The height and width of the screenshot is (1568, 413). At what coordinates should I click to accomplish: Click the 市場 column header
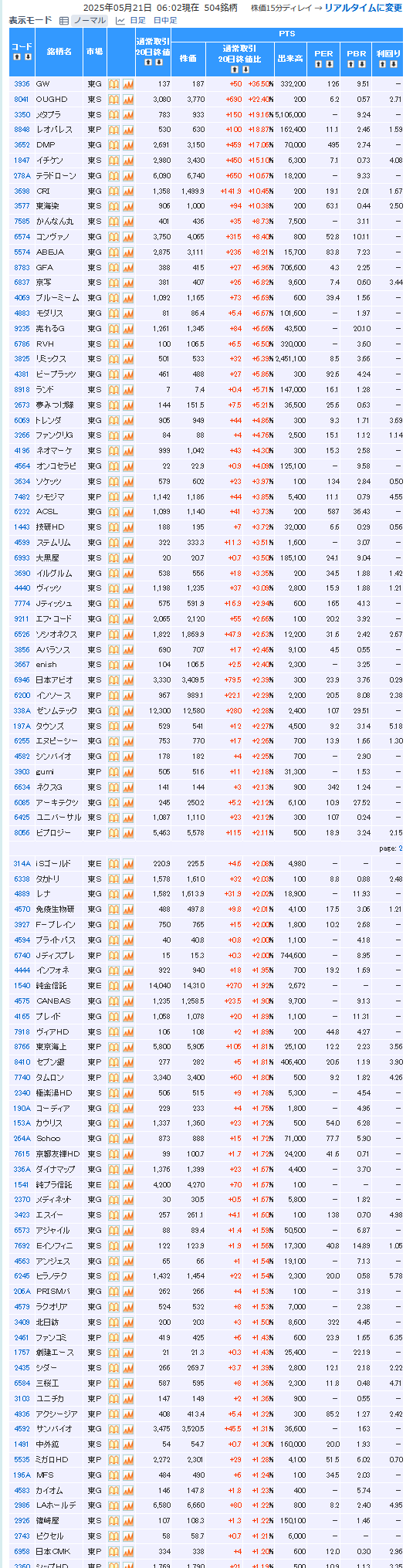click(94, 51)
